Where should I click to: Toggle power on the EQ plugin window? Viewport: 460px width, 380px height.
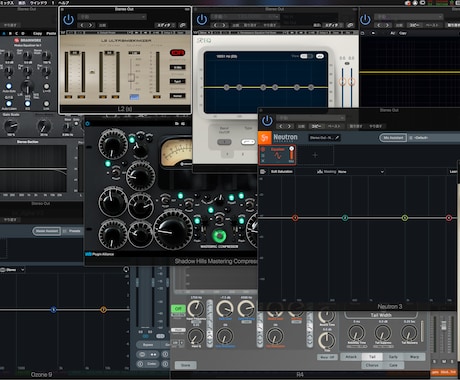[202, 20]
